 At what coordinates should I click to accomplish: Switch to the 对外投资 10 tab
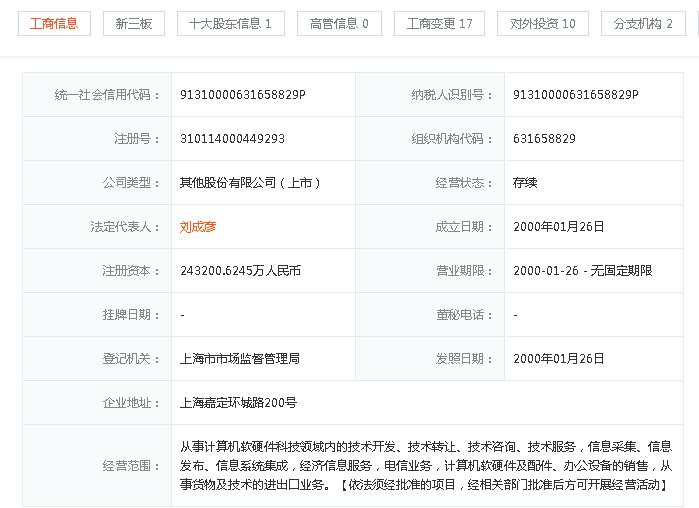click(543, 24)
